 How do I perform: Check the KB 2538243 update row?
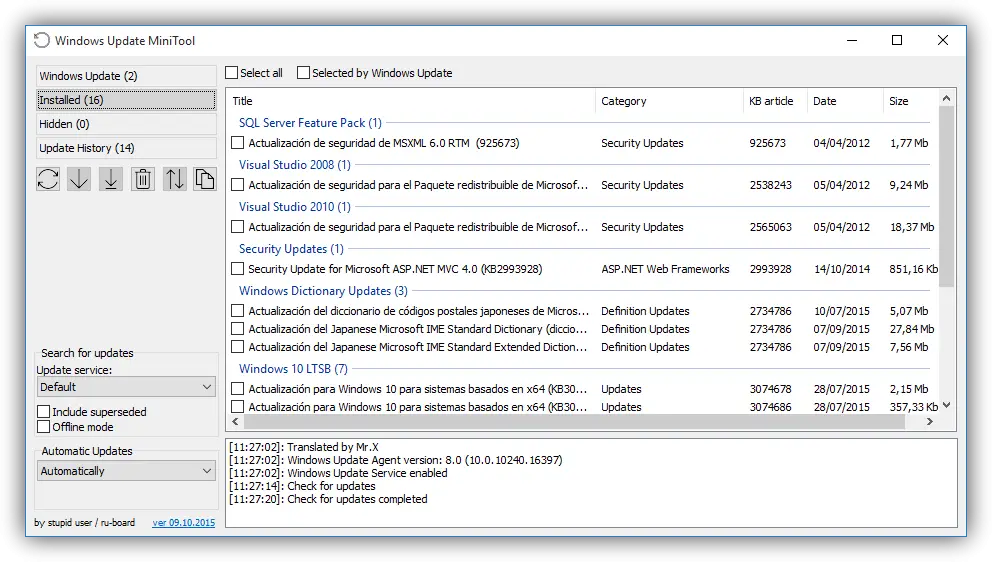click(237, 185)
